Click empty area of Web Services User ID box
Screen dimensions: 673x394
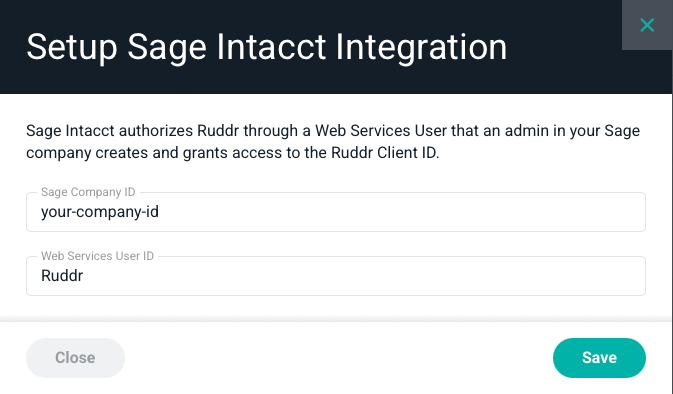365,276
